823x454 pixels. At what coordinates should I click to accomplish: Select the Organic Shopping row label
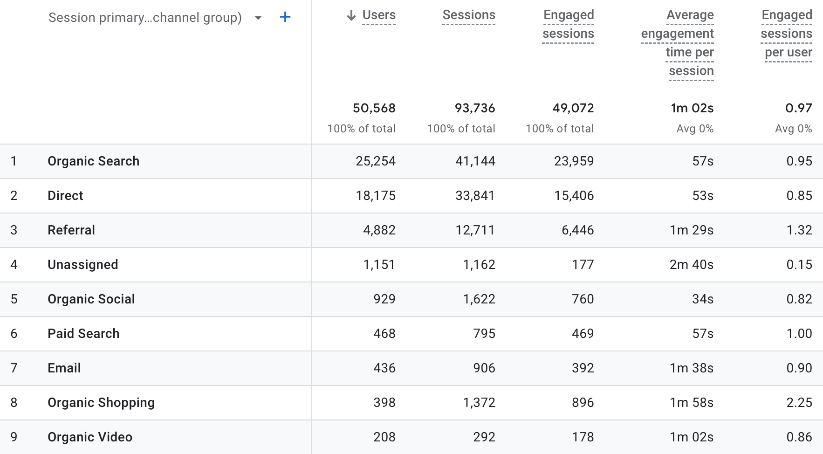point(100,403)
